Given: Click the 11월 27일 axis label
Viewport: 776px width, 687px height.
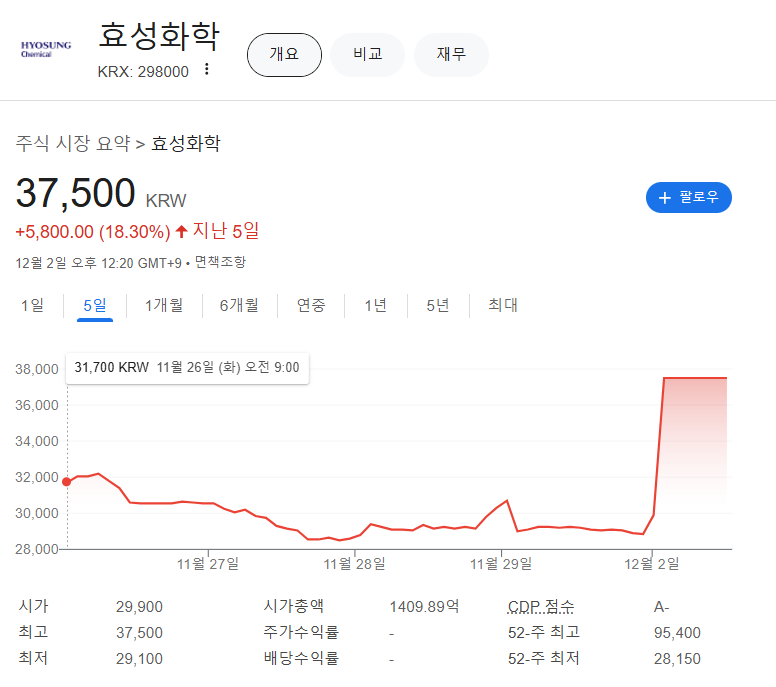Looking at the screenshot, I should [x=208, y=564].
